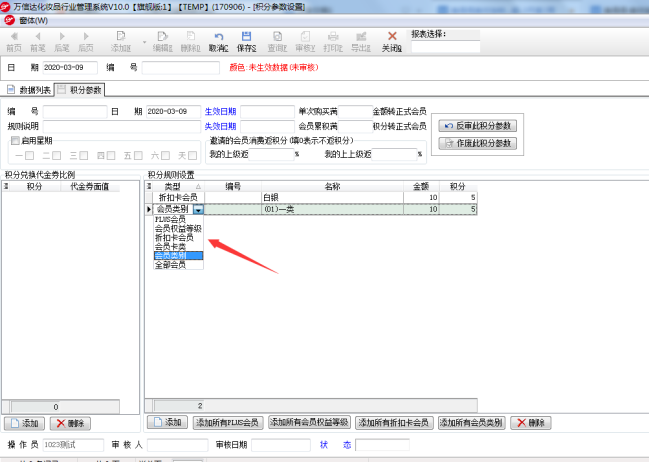Click the 取消 undo toolbar icon
Image resolution: width=649 pixels, height=462 pixels.
[x=219, y=42]
